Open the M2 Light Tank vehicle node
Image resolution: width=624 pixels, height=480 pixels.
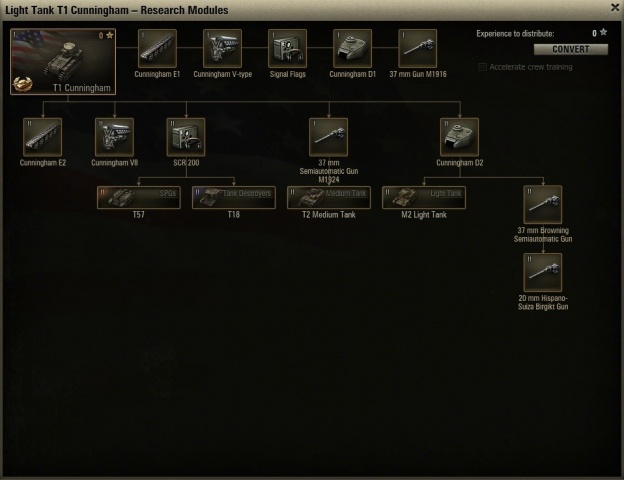point(424,197)
